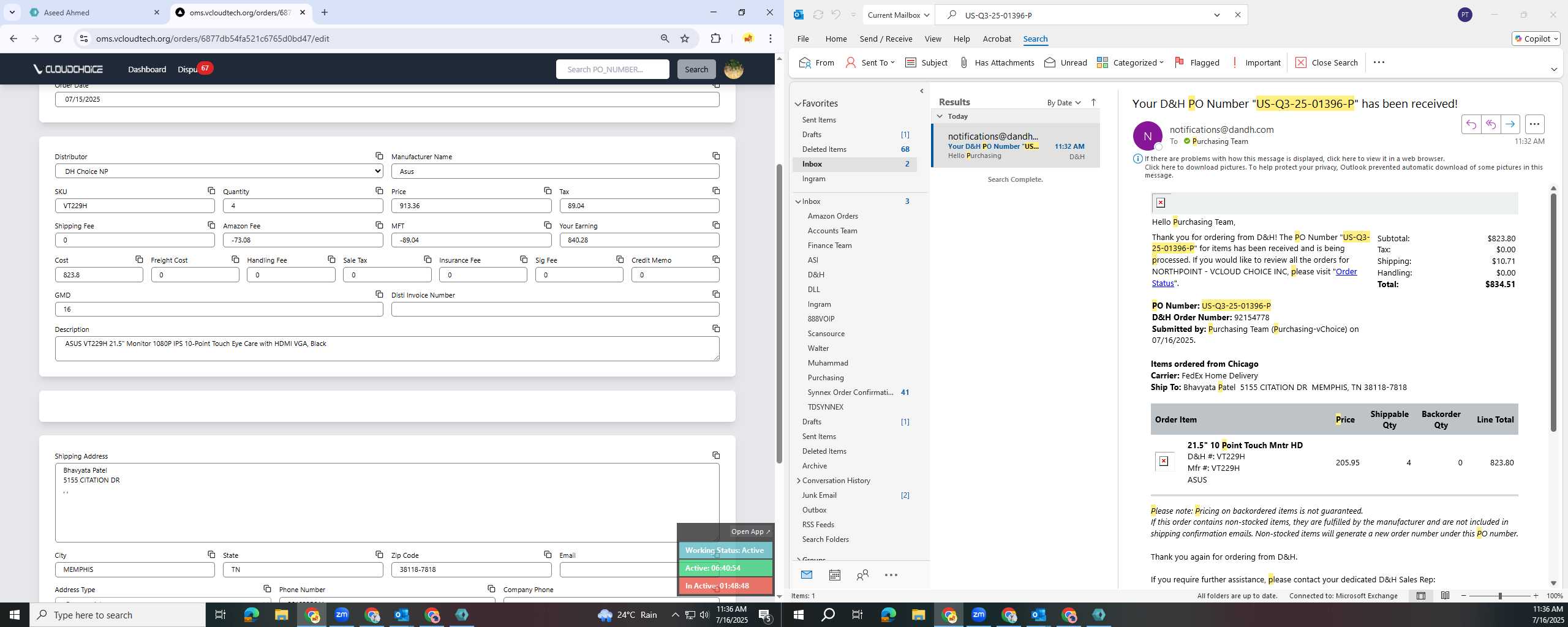Expand Conversation History folder
The image size is (1568, 627).
(798, 481)
